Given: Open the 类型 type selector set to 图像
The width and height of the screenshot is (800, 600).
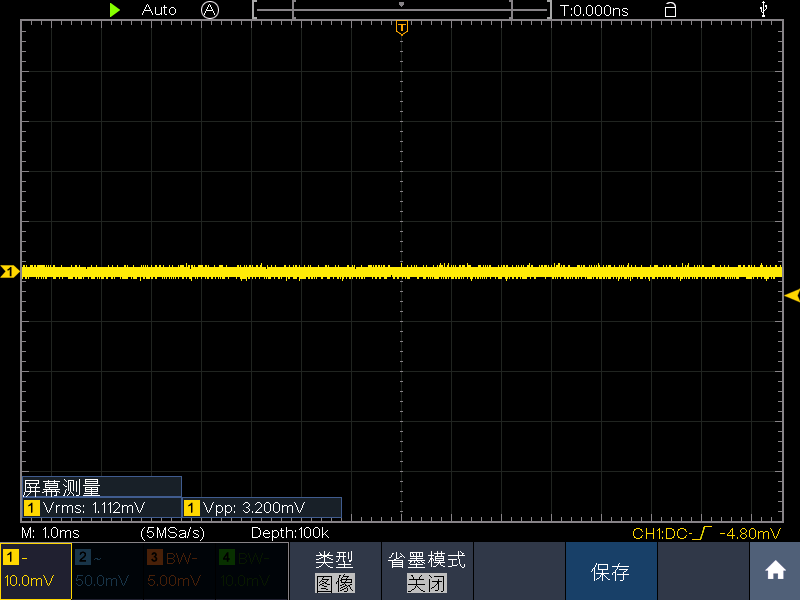Looking at the screenshot, I should [335, 571].
